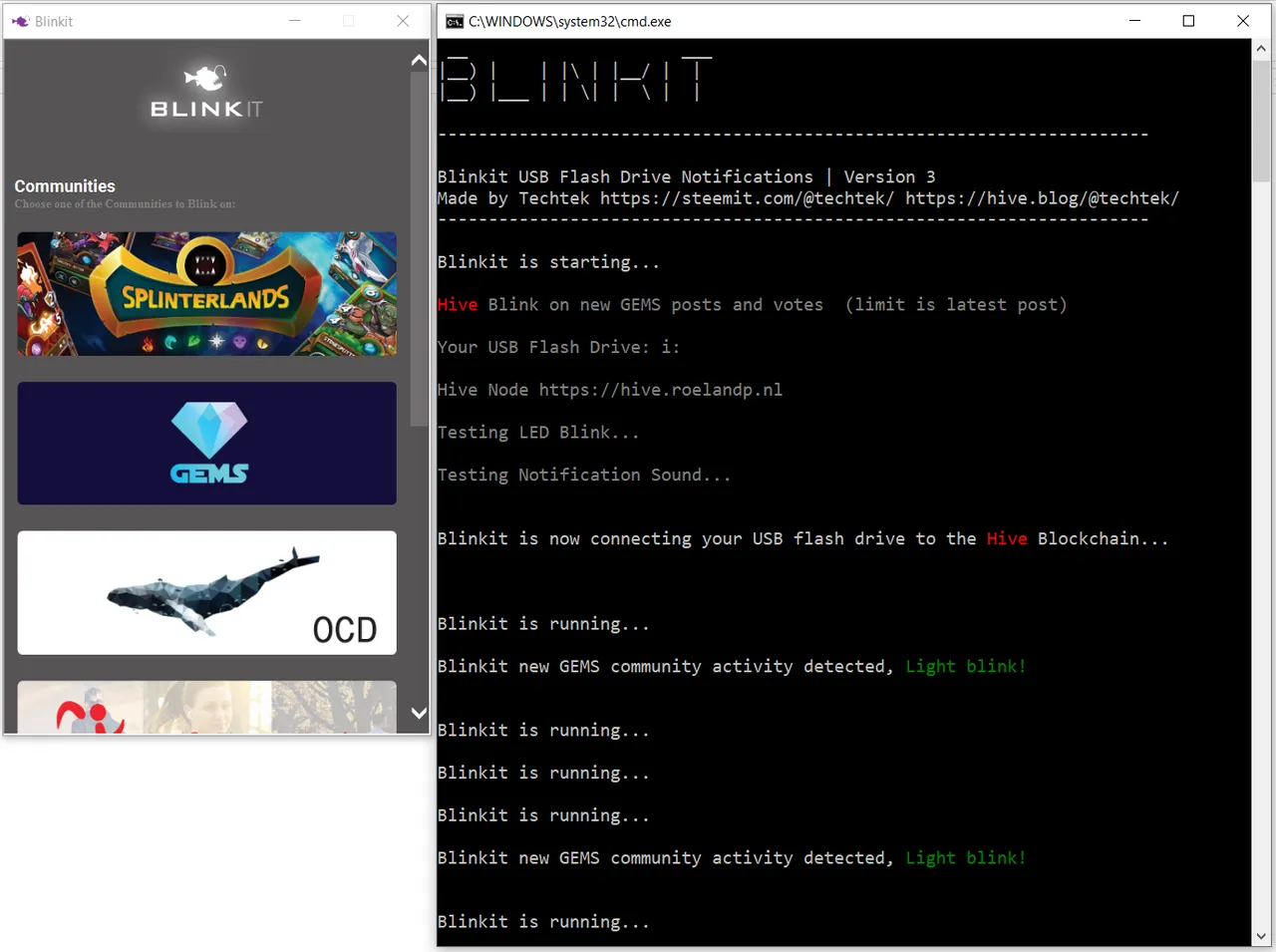Click the steemit.com/@techtek URL text
Screen dimensions: 1276x952
point(747,198)
